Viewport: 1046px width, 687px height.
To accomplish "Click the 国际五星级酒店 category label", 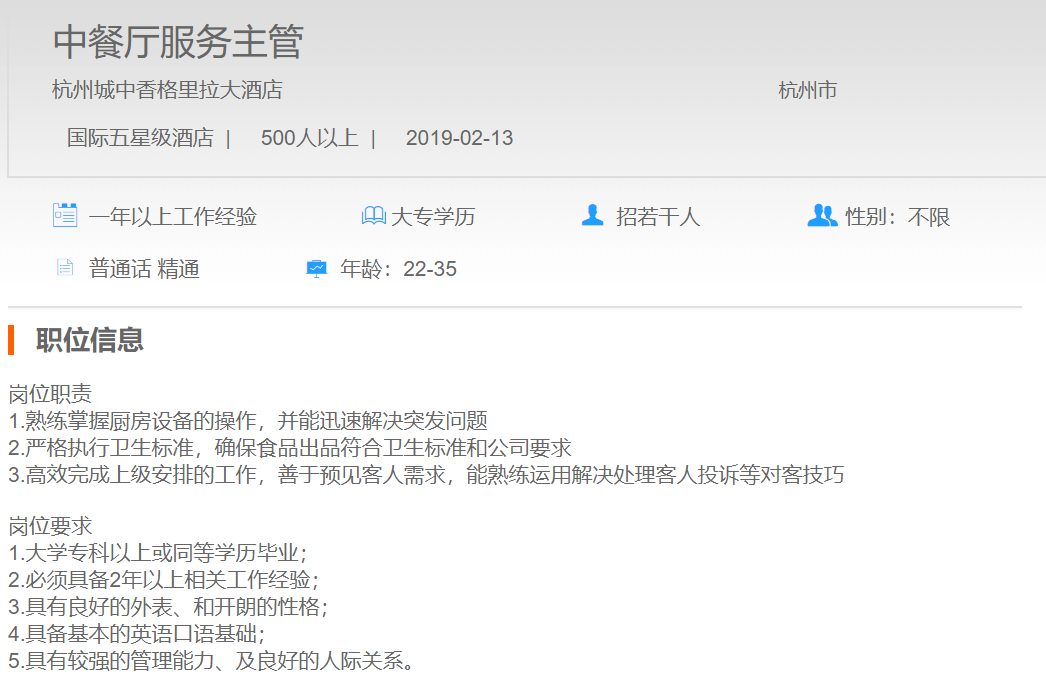I will point(140,138).
